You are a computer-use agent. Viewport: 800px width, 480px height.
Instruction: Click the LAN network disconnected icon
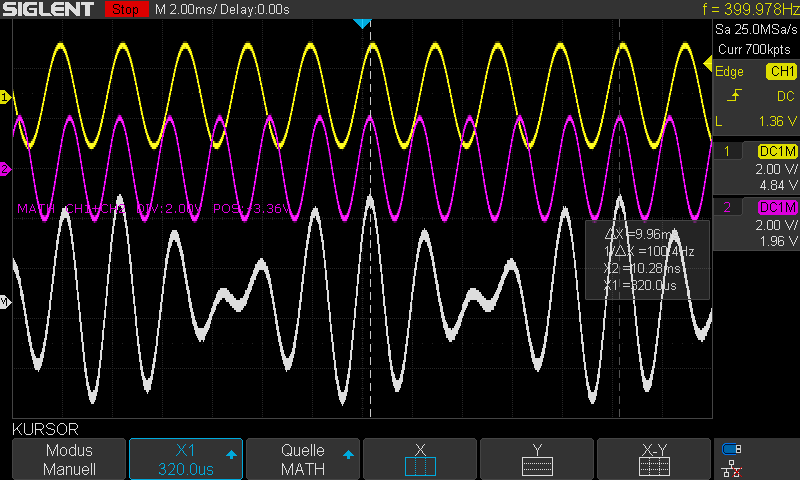[x=731, y=469]
